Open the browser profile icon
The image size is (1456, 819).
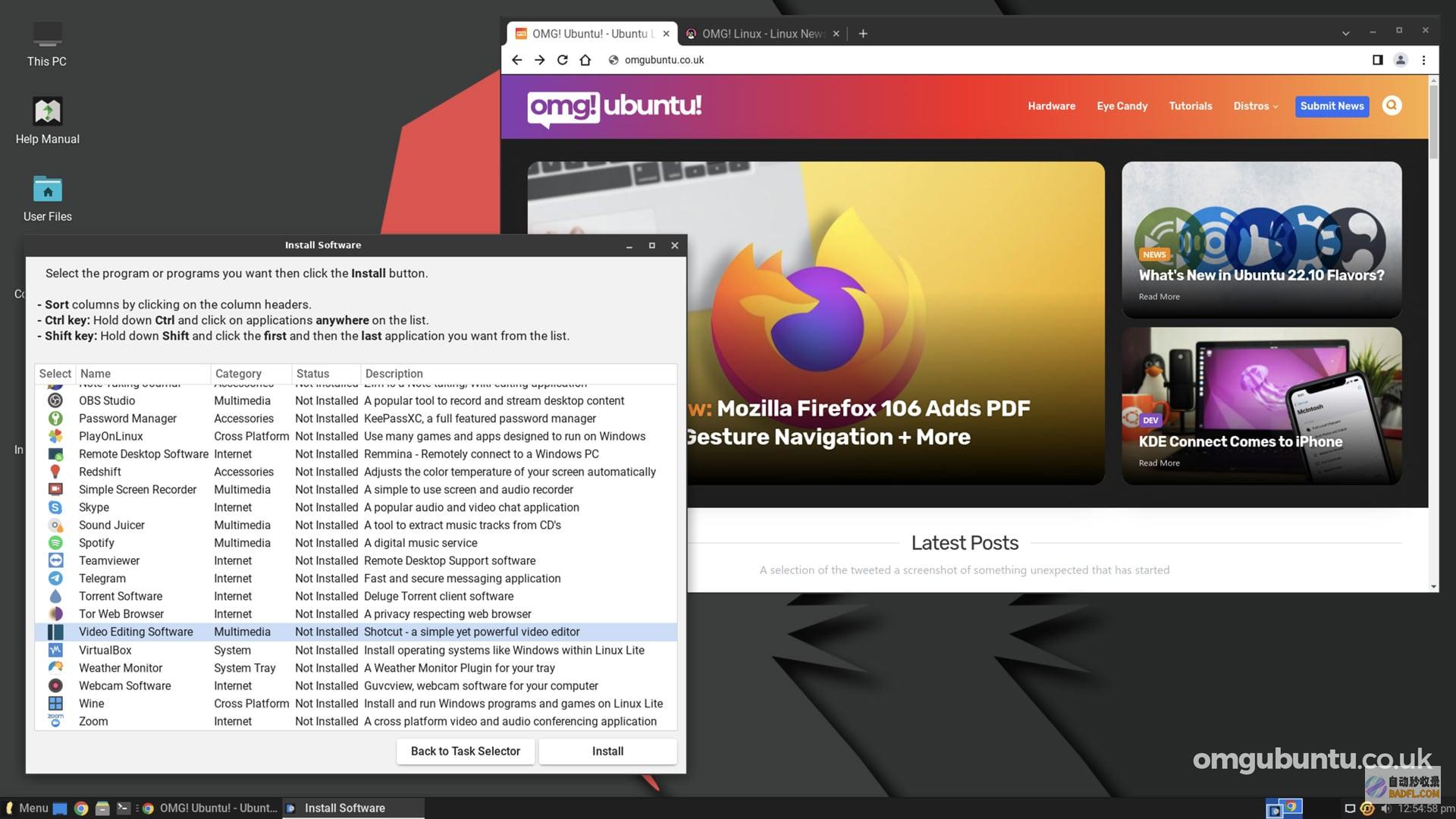pyautogui.click(x=1400, y=60)
